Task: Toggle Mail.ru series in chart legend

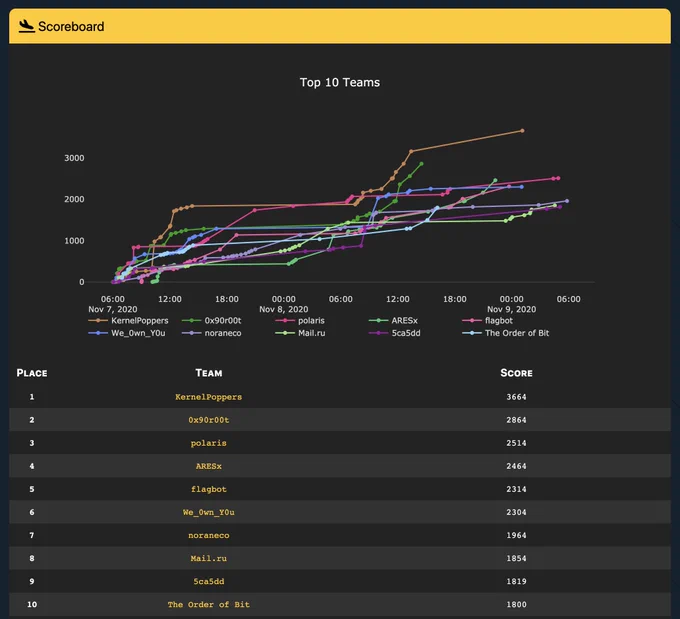Action: tap(300, 333)
